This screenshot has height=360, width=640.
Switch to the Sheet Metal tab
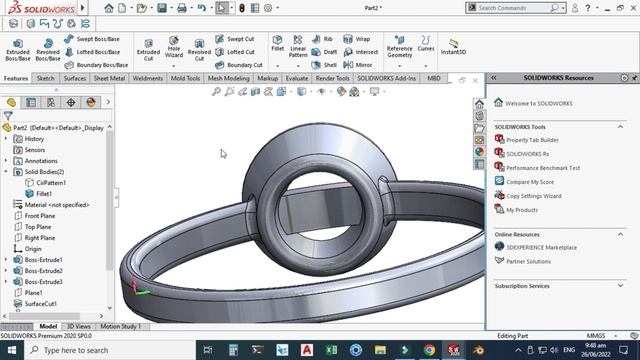coord(109,78)
